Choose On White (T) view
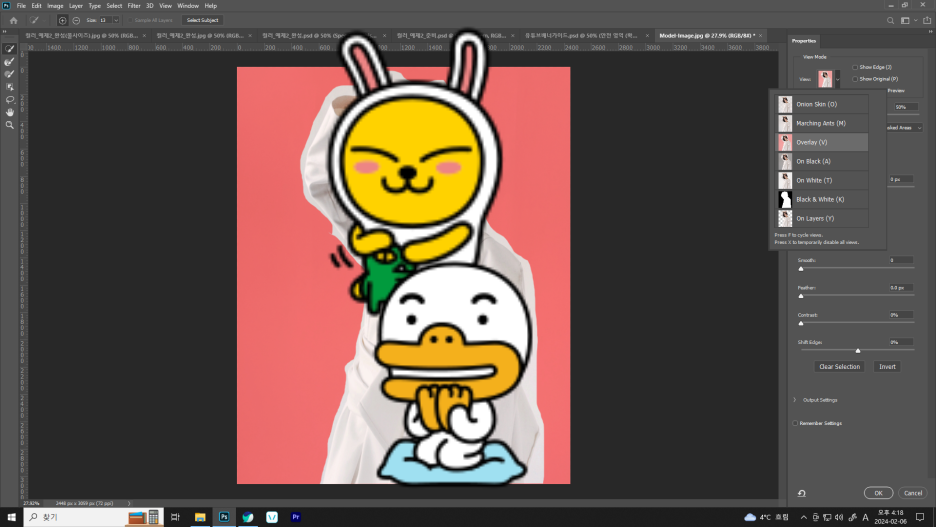The height and width of the screenshot is (527, 936). point(821,180)
